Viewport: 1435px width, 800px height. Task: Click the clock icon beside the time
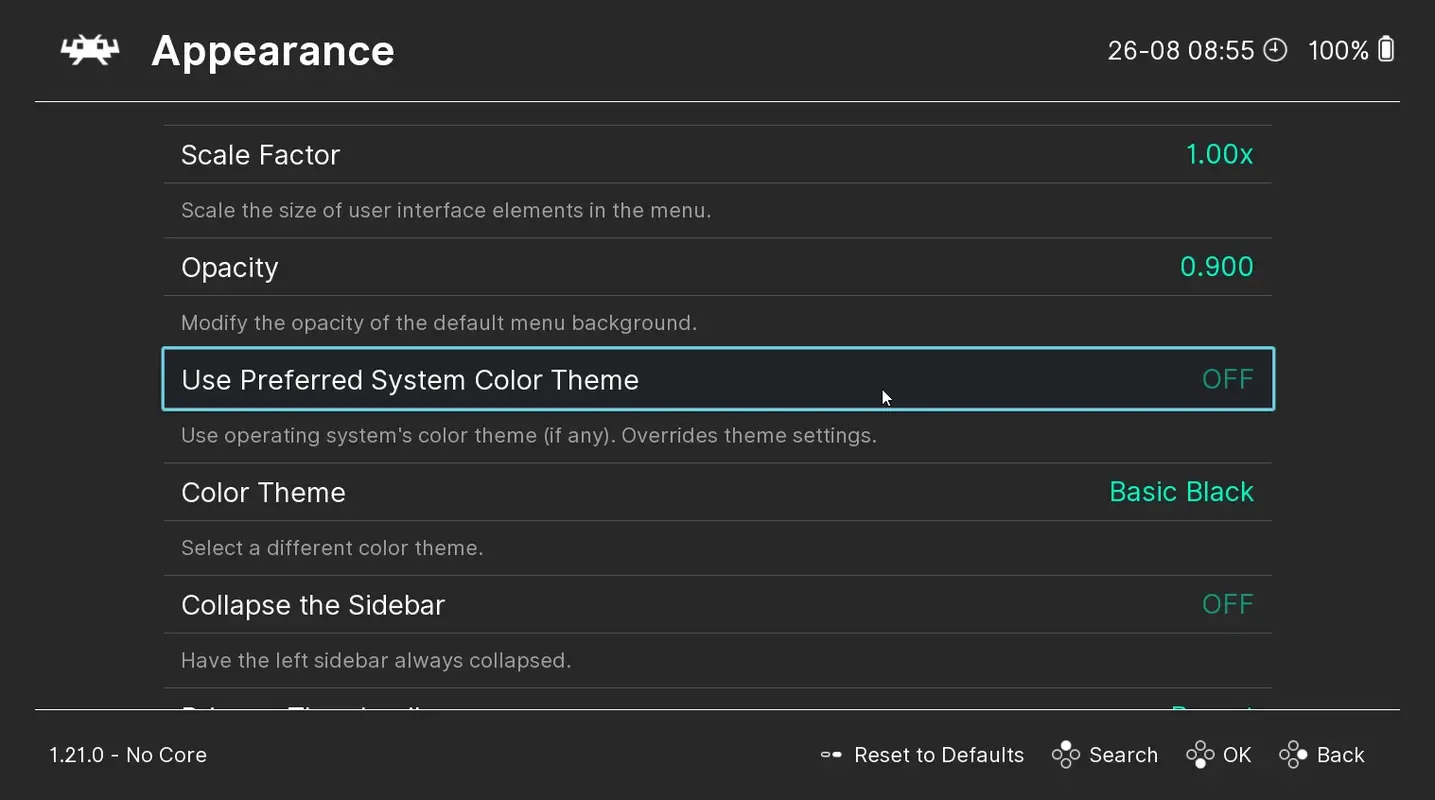coord(1275,50)
